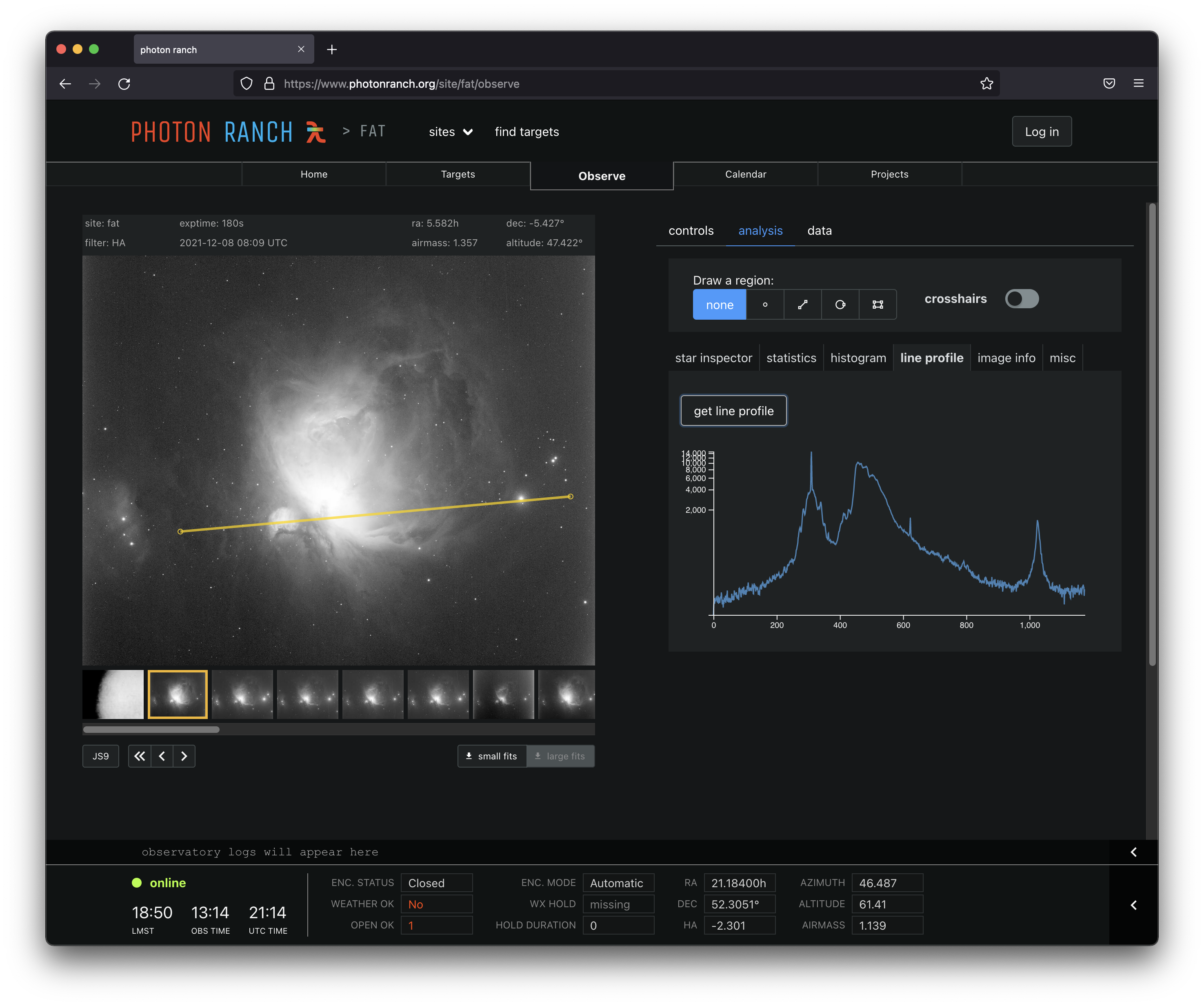
Task: Select the line region drawing tool
Action: pos(802,305)
